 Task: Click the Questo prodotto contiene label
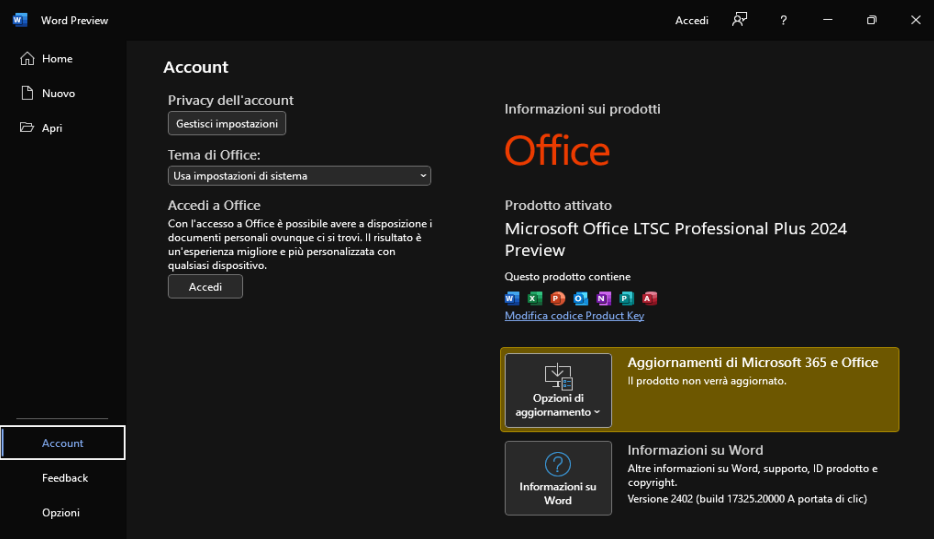click(568, 276)
